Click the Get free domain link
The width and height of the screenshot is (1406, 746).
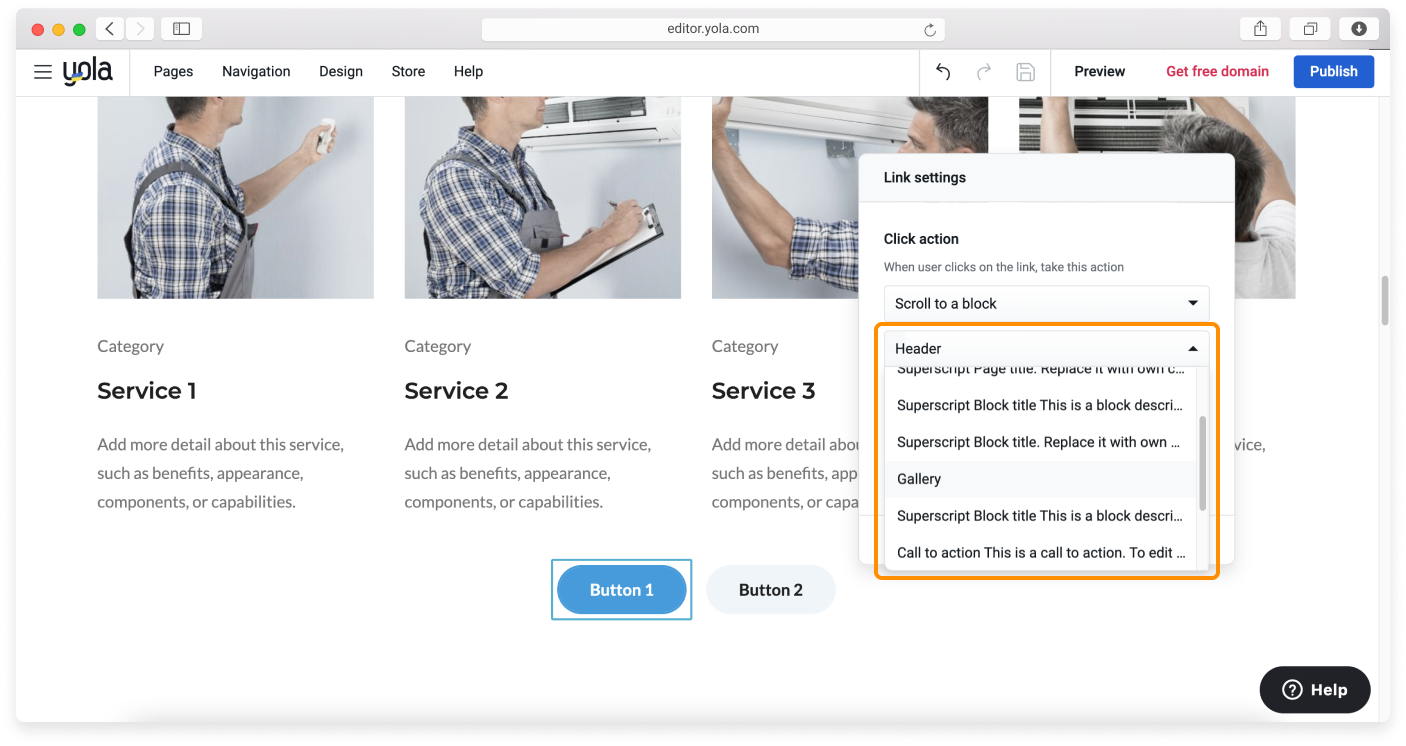[x=1217, y=72]
